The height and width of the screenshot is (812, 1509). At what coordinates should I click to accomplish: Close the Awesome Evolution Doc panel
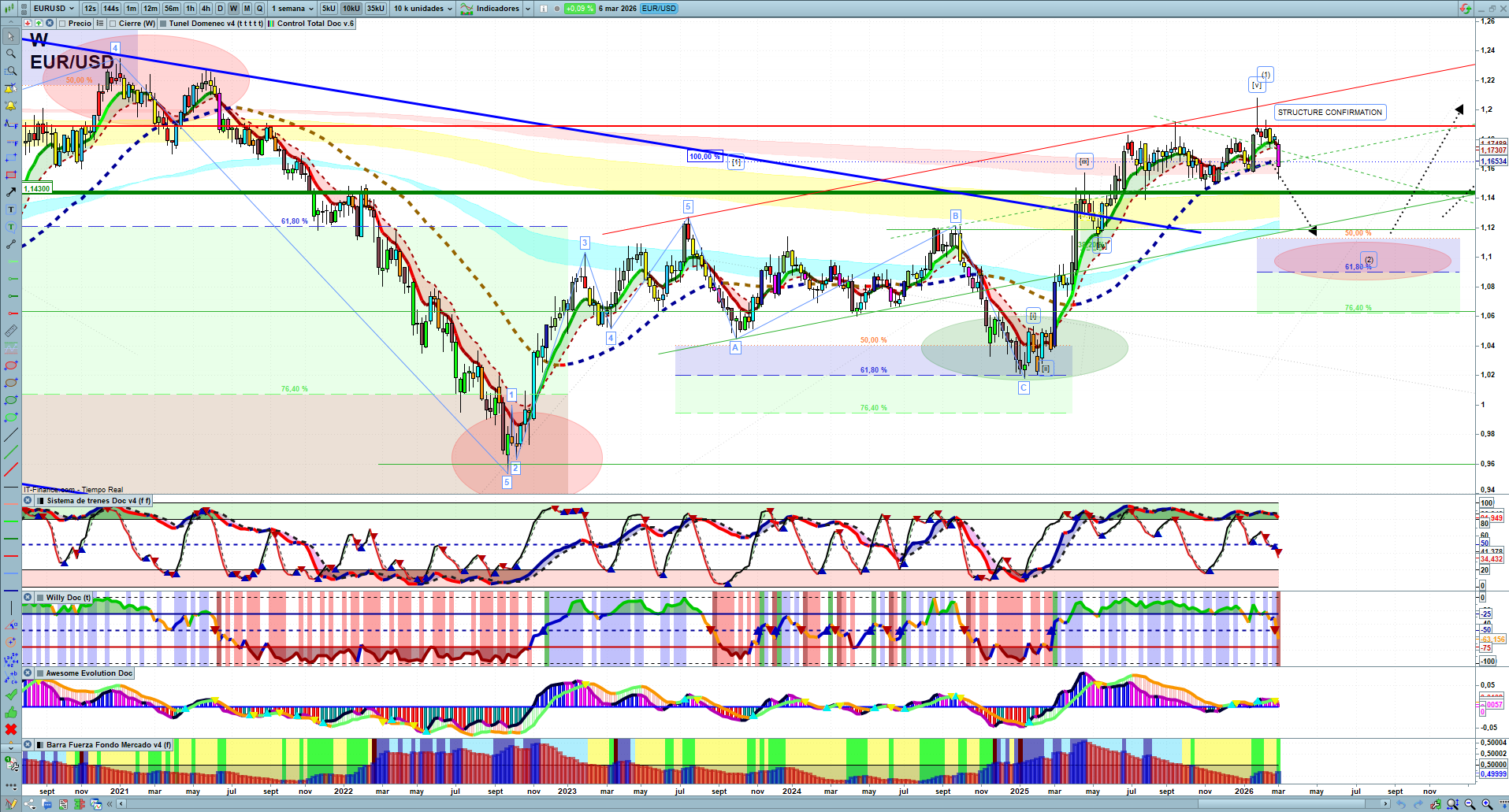(x=28, y=673)
